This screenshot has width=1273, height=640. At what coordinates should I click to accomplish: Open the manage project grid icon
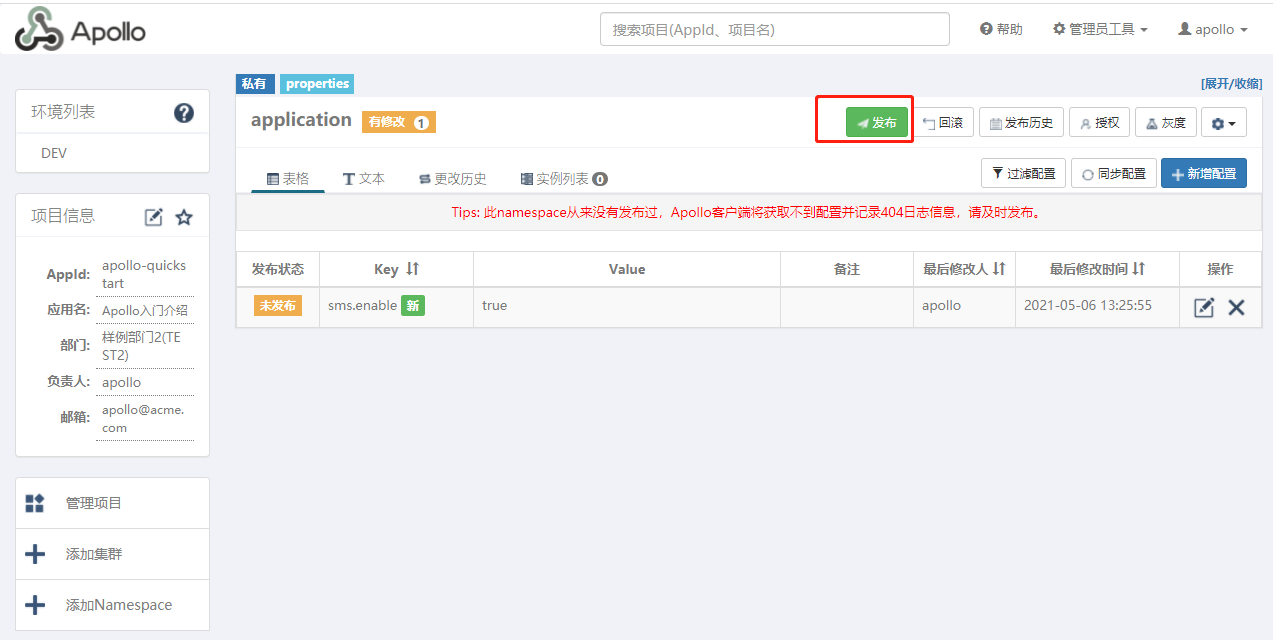coord(35,503)
